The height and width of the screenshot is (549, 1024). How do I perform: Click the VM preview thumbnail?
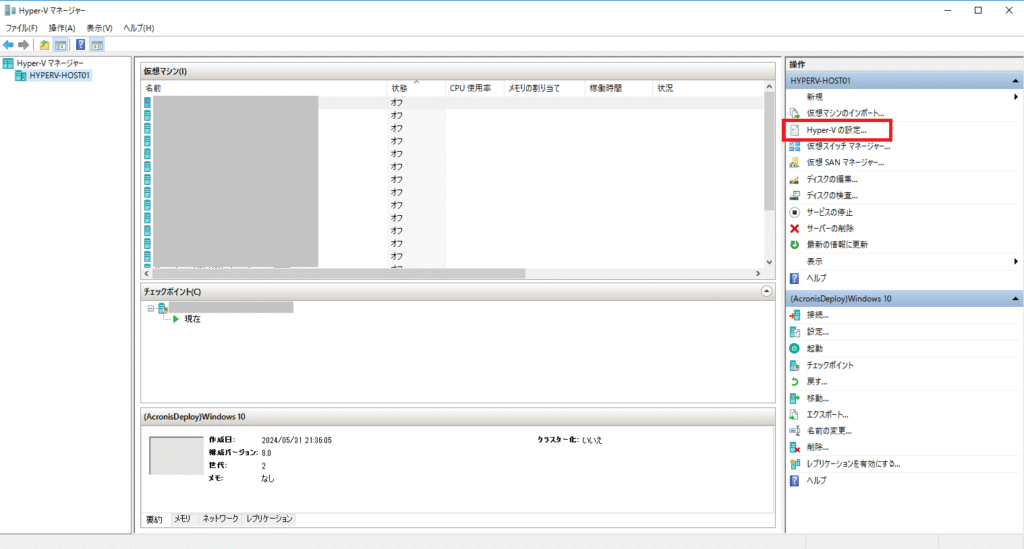pos(176,456)
